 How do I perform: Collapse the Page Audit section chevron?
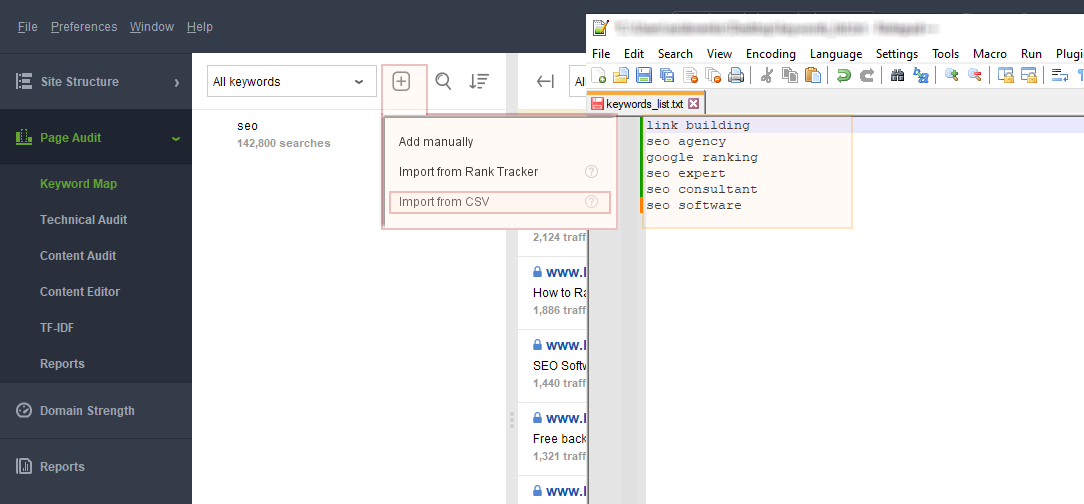pos(176,138)
